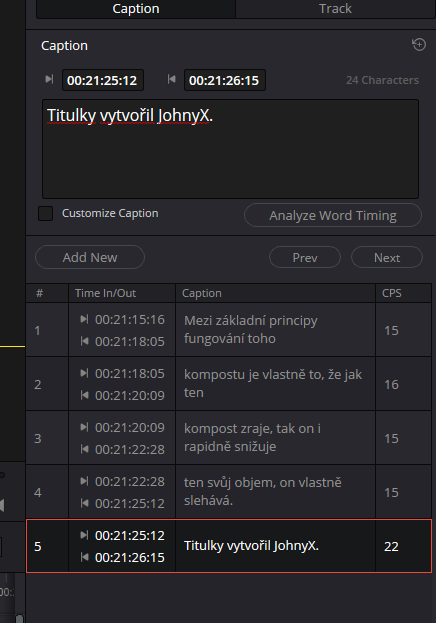Click Analyze Word Timing button
436x623 pixels.
coord(333,215)
